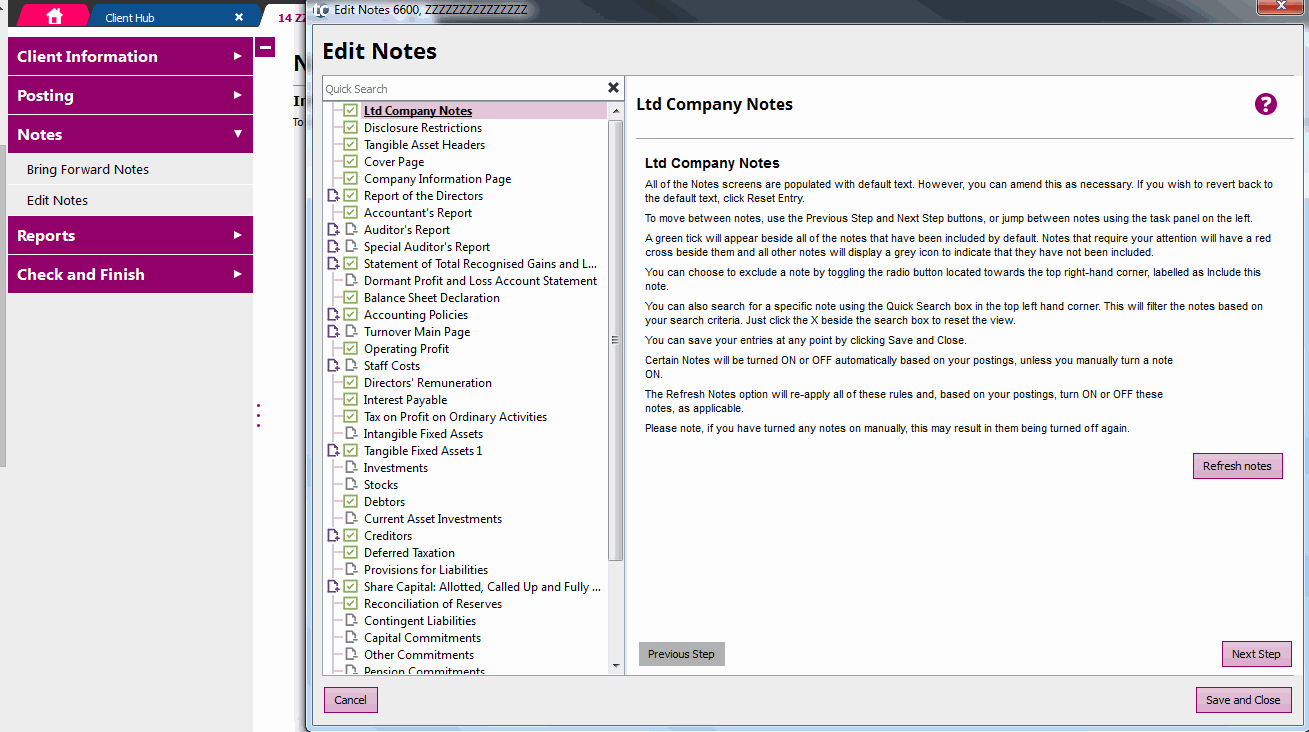1309x732 pixels.
Task: Toggle the green tick beside Cover Page
Action: click(350, 162)
